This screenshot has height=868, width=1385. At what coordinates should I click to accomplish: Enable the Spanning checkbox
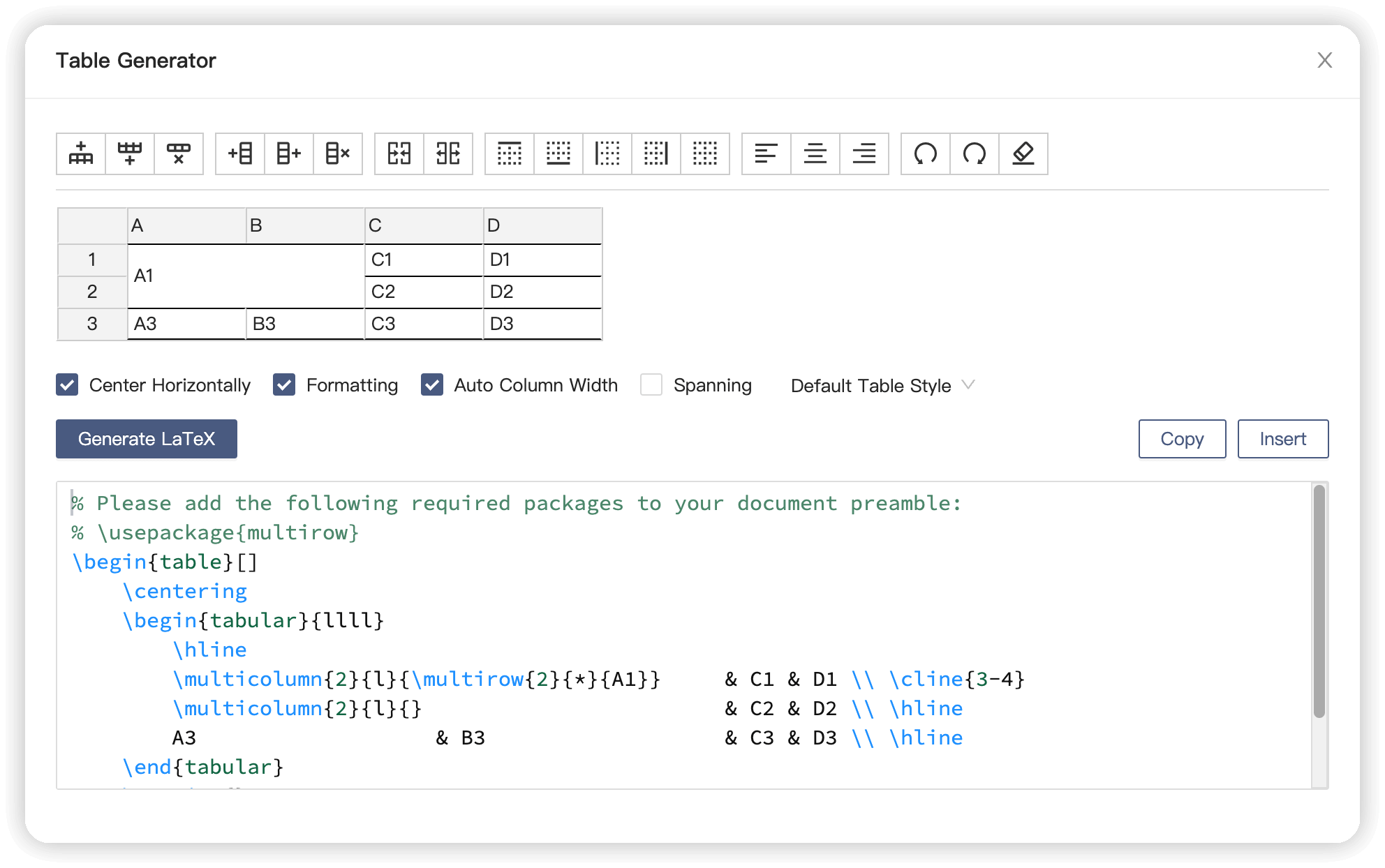click(651, 384)
